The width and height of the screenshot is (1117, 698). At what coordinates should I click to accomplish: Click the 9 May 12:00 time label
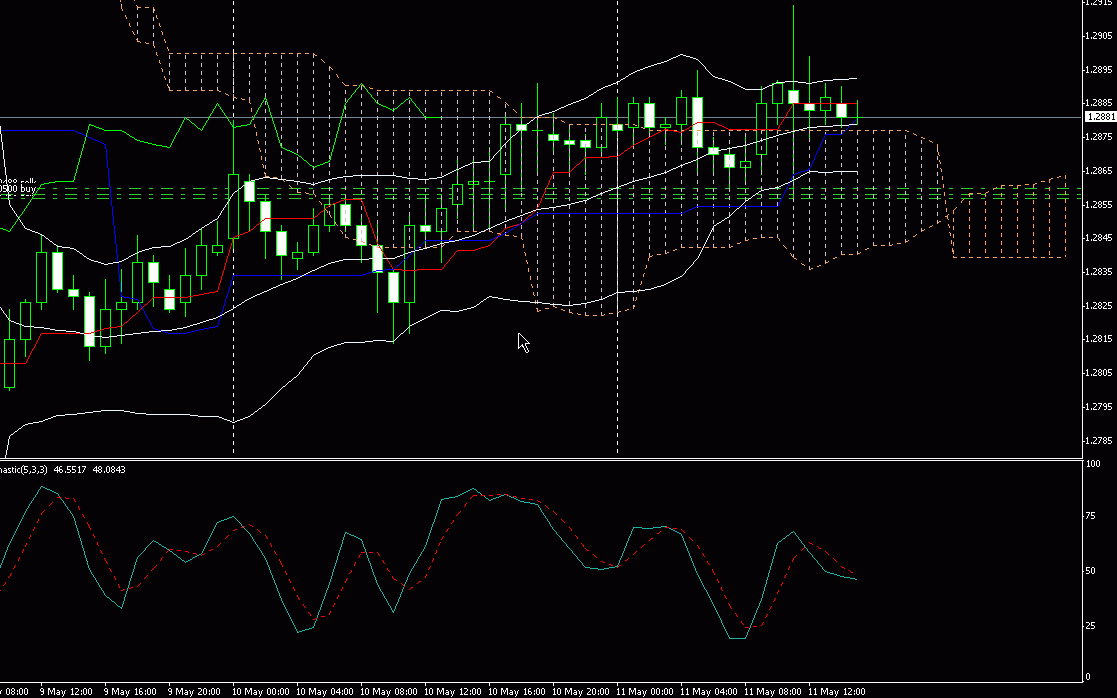pos(67,692)
